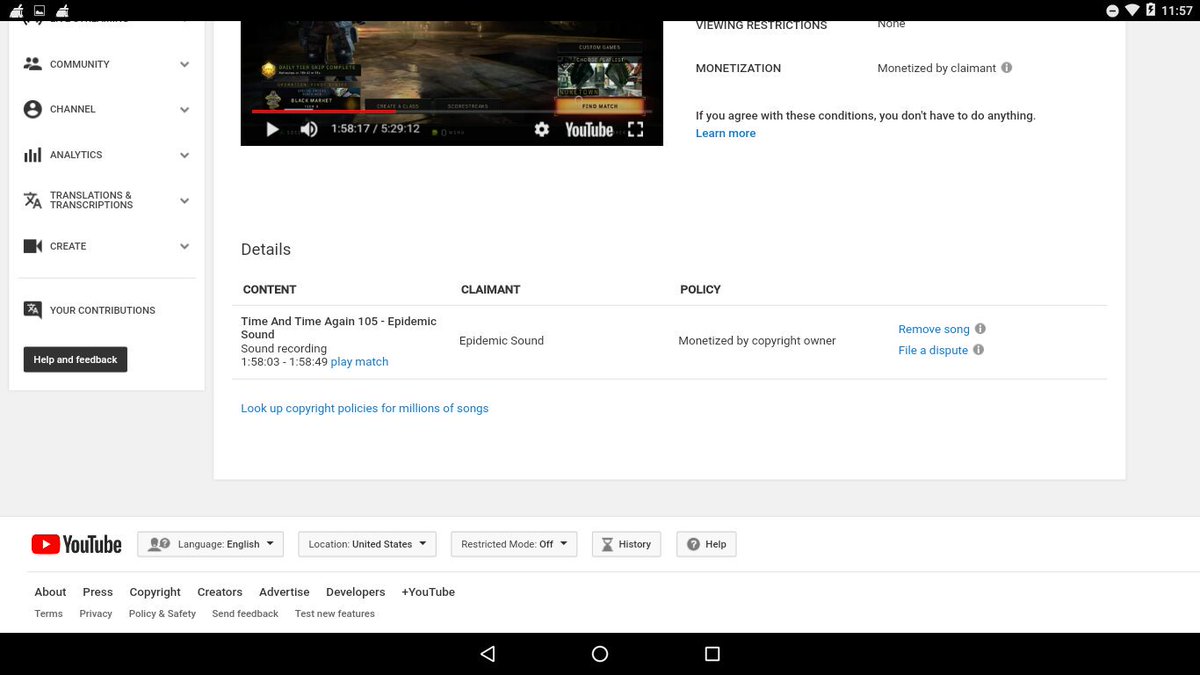Open the Translations & Transcriptions menu item
The image size is (1200, 675).
point(106,200)
